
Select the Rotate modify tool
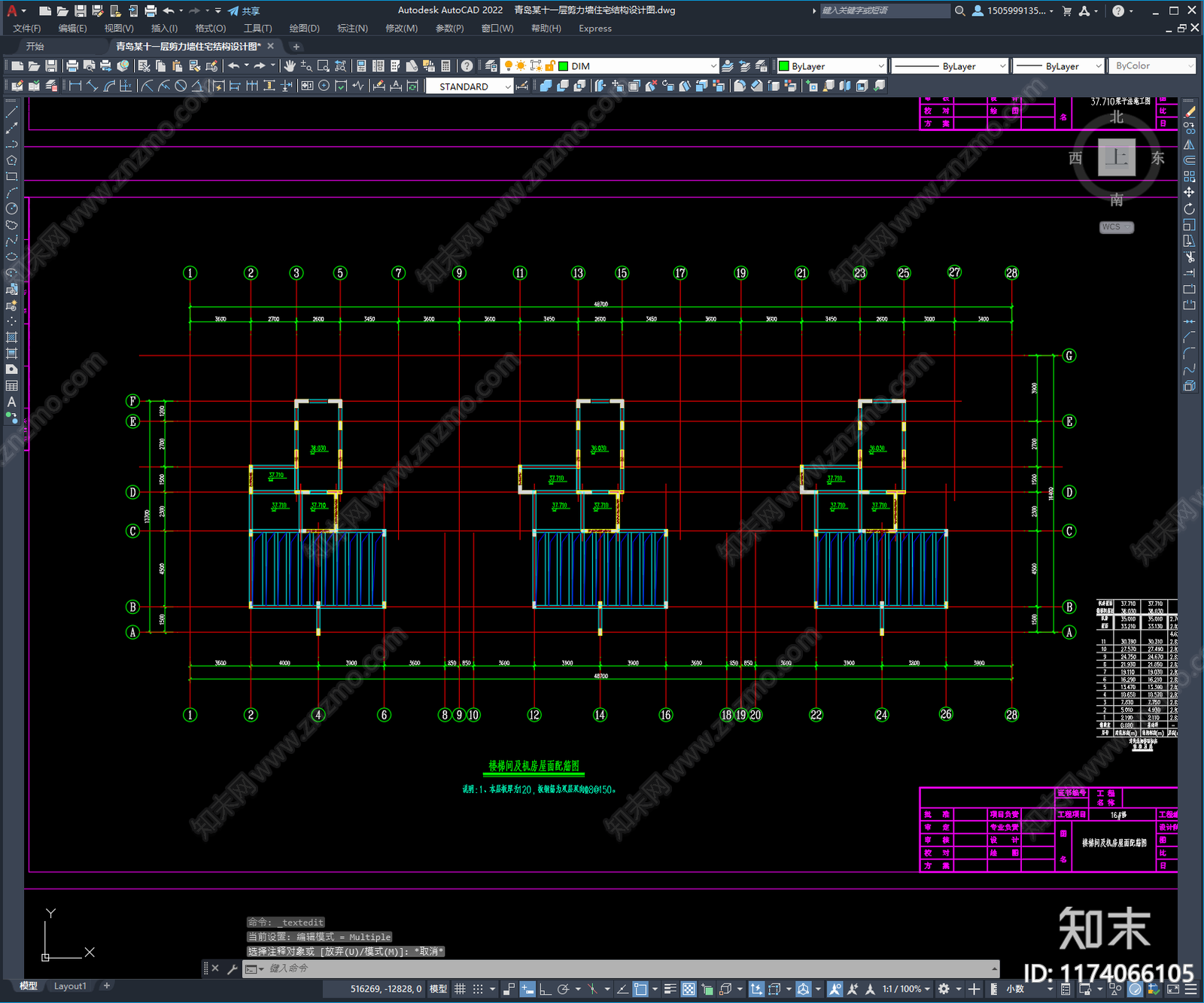(x=1189, y=208)
